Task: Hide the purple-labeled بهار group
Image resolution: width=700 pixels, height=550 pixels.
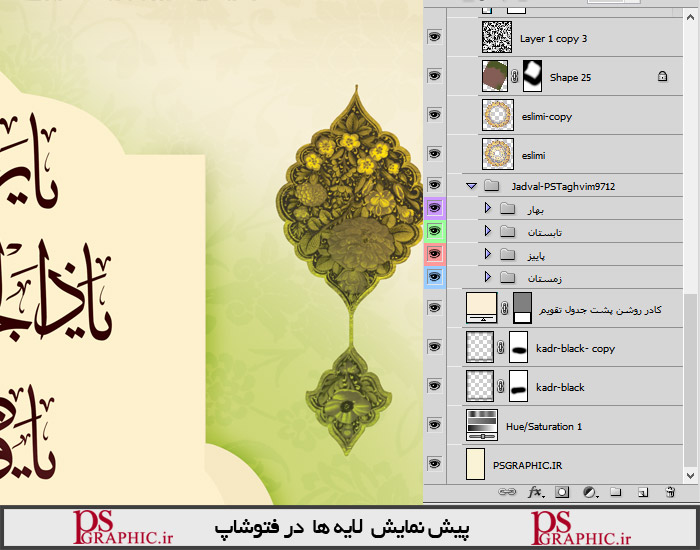Action: [435, 208]
